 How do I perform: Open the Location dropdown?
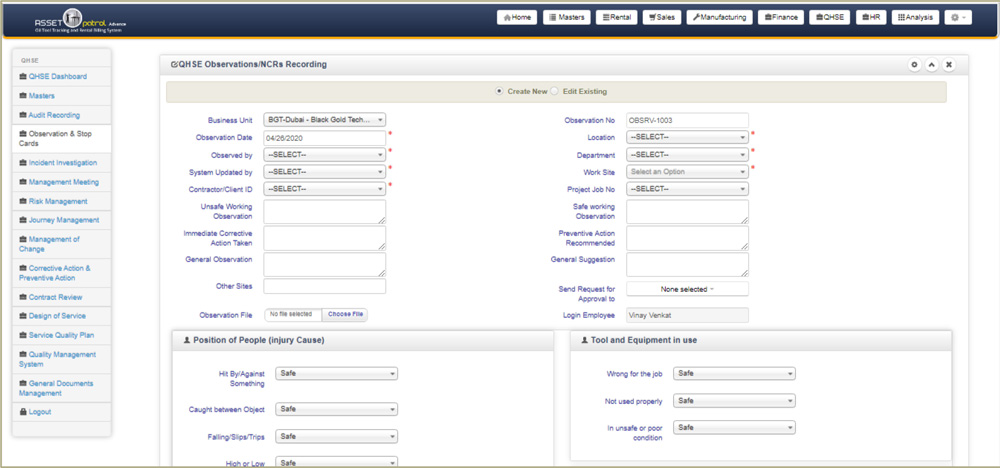pyautogui.click(x=687, y=137)
